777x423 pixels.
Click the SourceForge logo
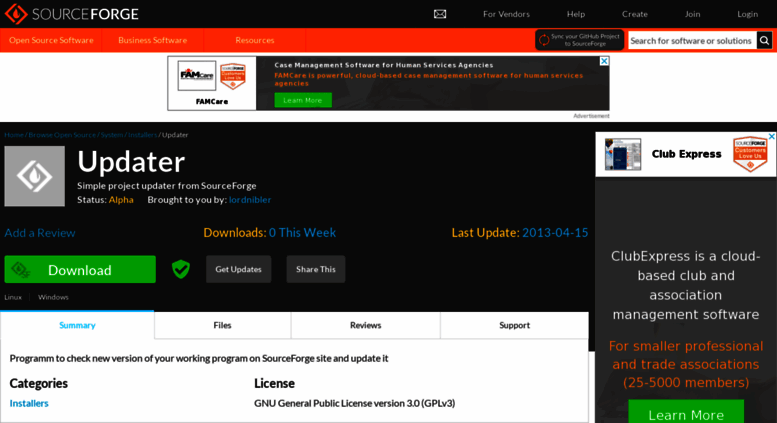coord(72,14)
